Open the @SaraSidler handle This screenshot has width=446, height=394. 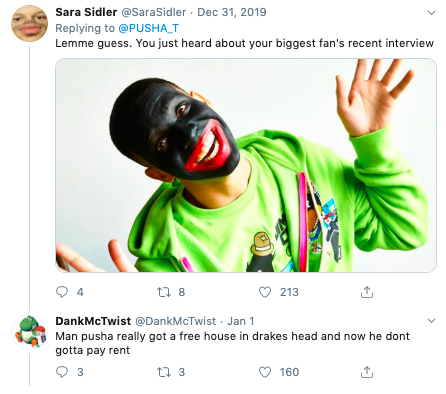point(153,12)
